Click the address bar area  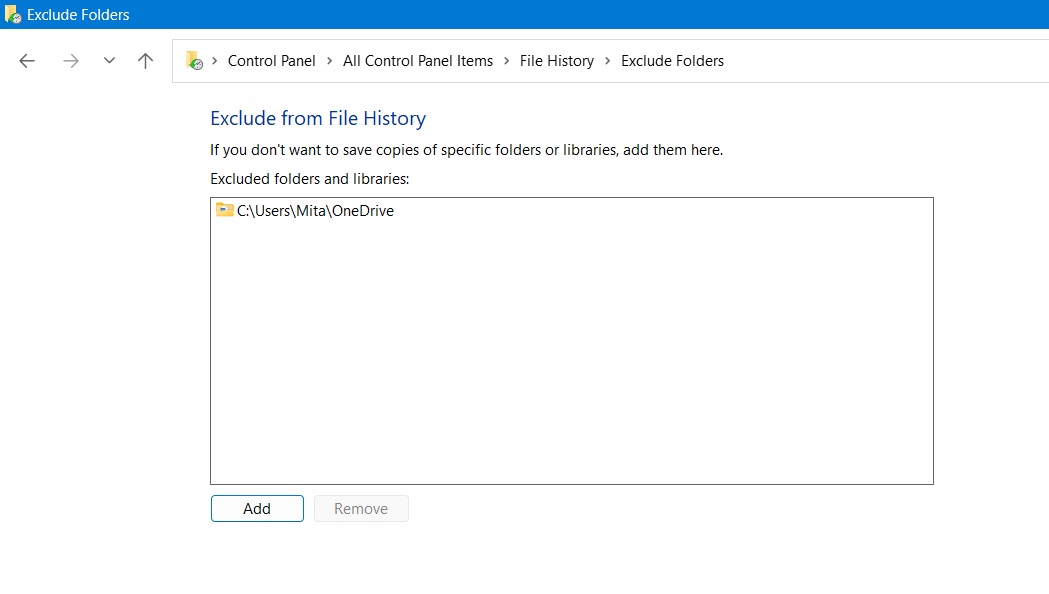850,60
